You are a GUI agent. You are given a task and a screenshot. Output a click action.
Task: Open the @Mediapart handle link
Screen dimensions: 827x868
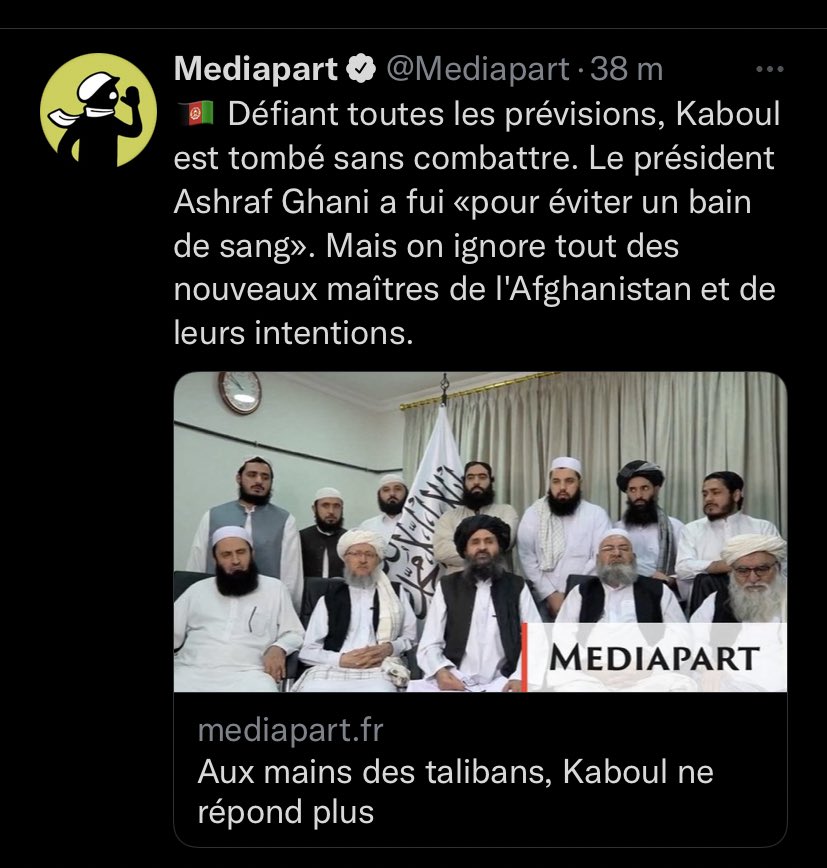[x=477, y=69]
